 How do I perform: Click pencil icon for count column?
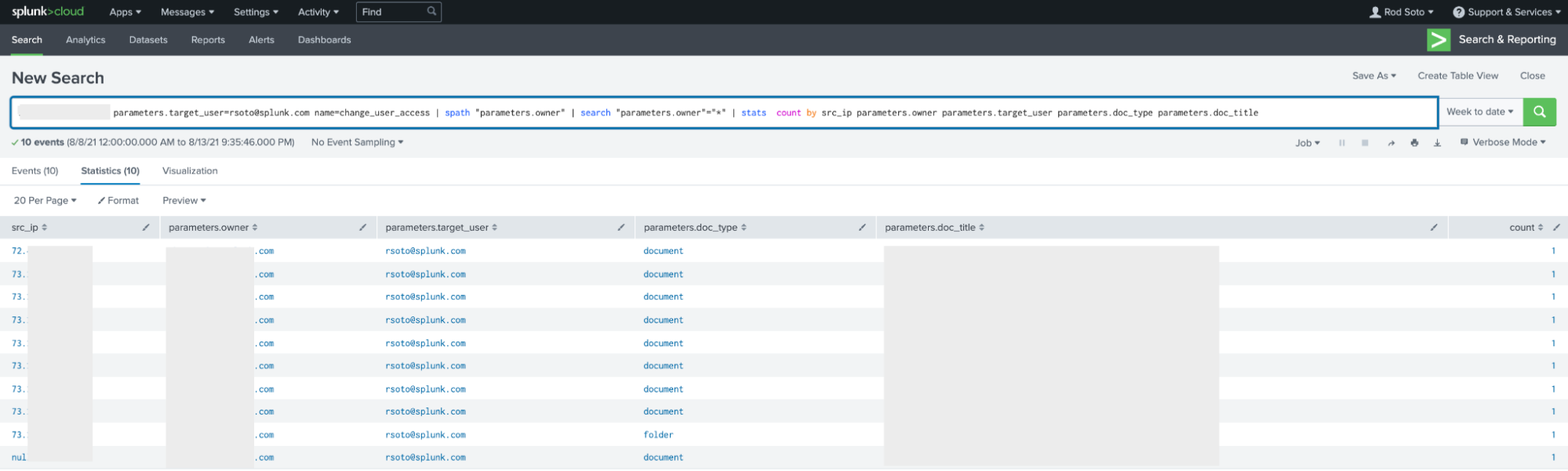[x=1556, y=228]
